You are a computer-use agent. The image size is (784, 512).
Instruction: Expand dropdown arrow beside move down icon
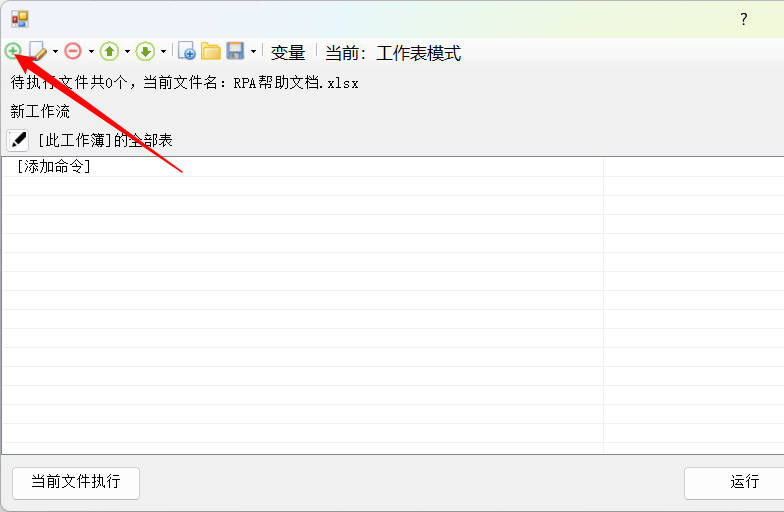click(x=163, y=51)
